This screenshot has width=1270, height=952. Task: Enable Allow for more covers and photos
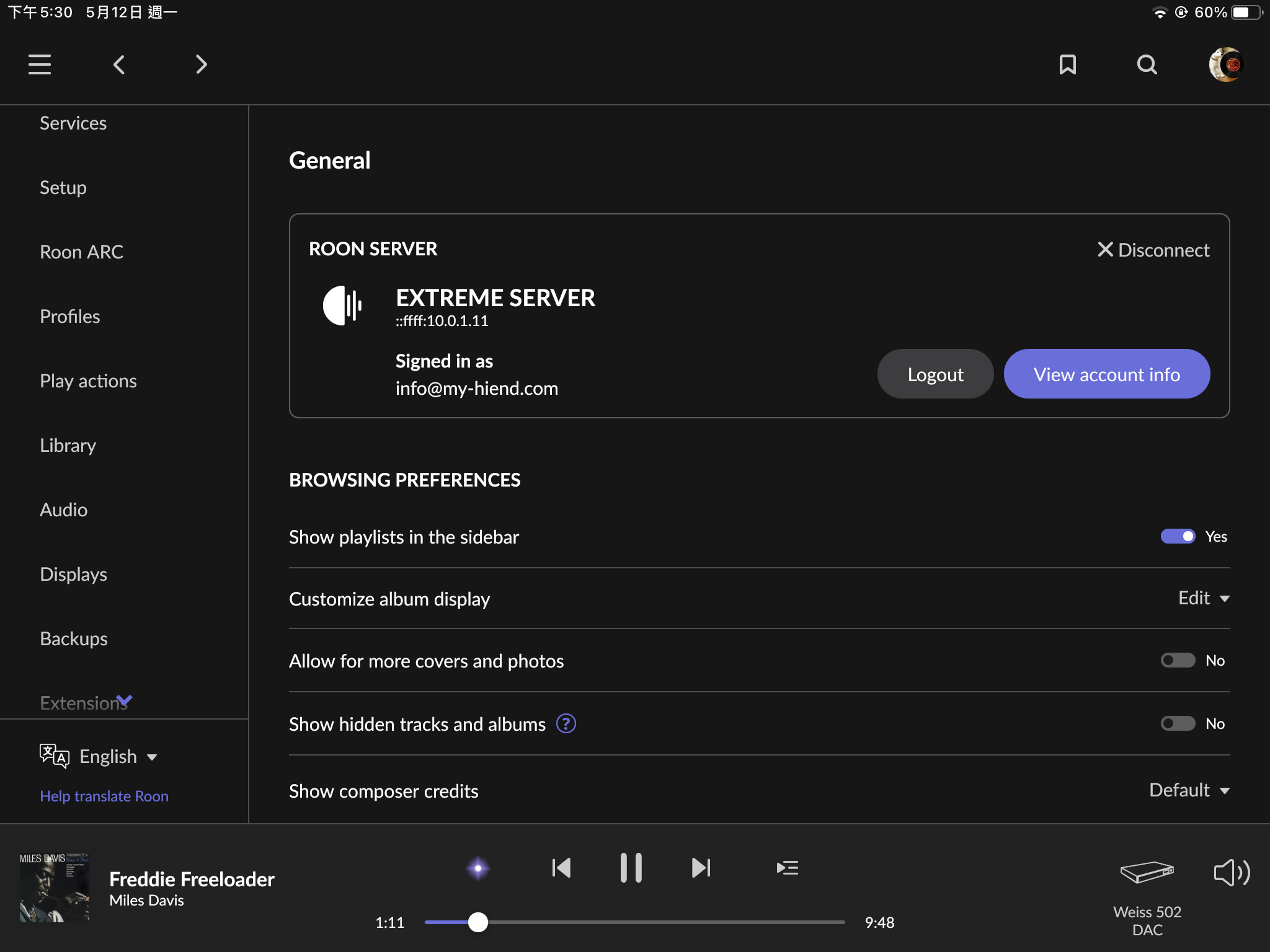(1178, 660)
